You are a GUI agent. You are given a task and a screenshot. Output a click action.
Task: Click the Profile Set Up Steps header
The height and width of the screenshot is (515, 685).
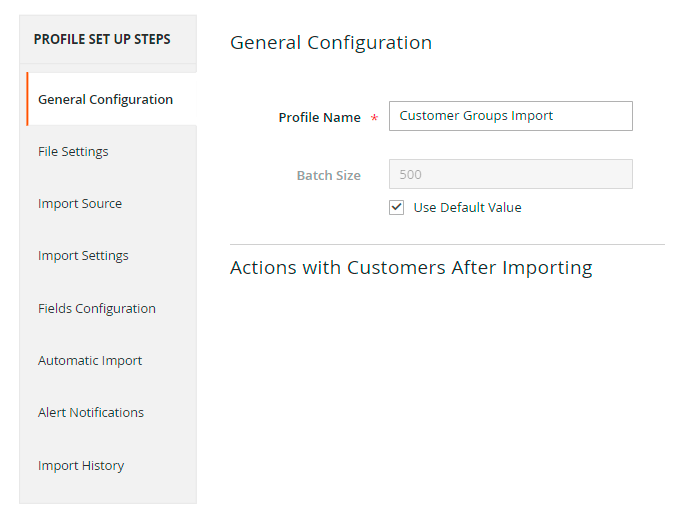coord(102,40)
